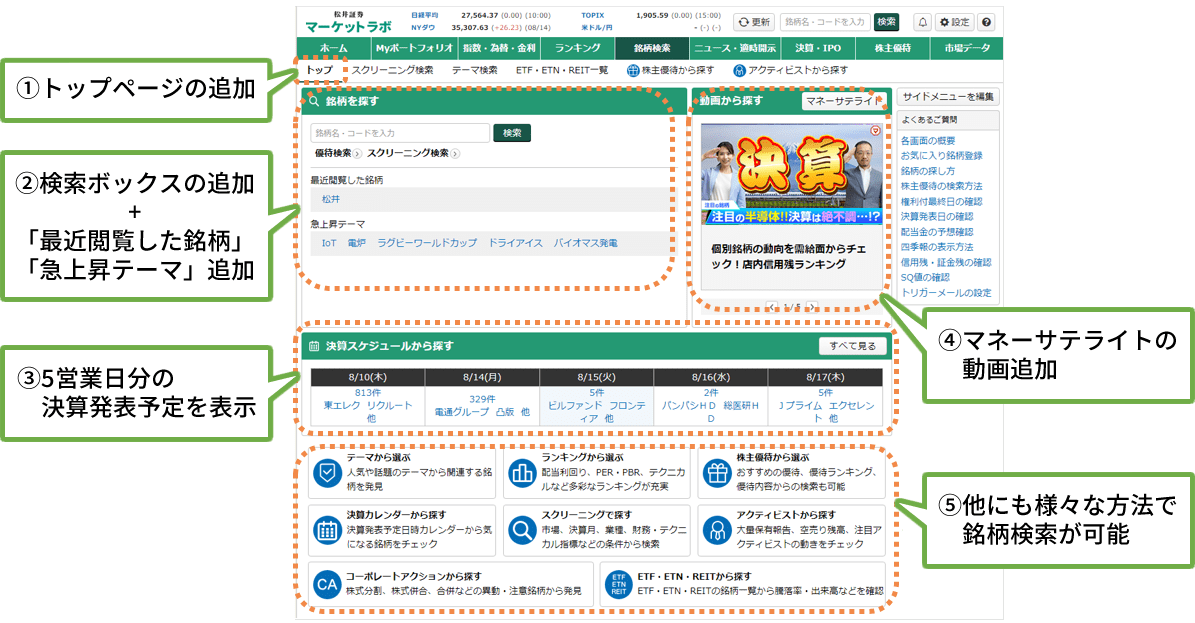The image size is (1195, 623).
Task: Click 銘柄を探す panel search input field
Action: click(x=400, y=133)
